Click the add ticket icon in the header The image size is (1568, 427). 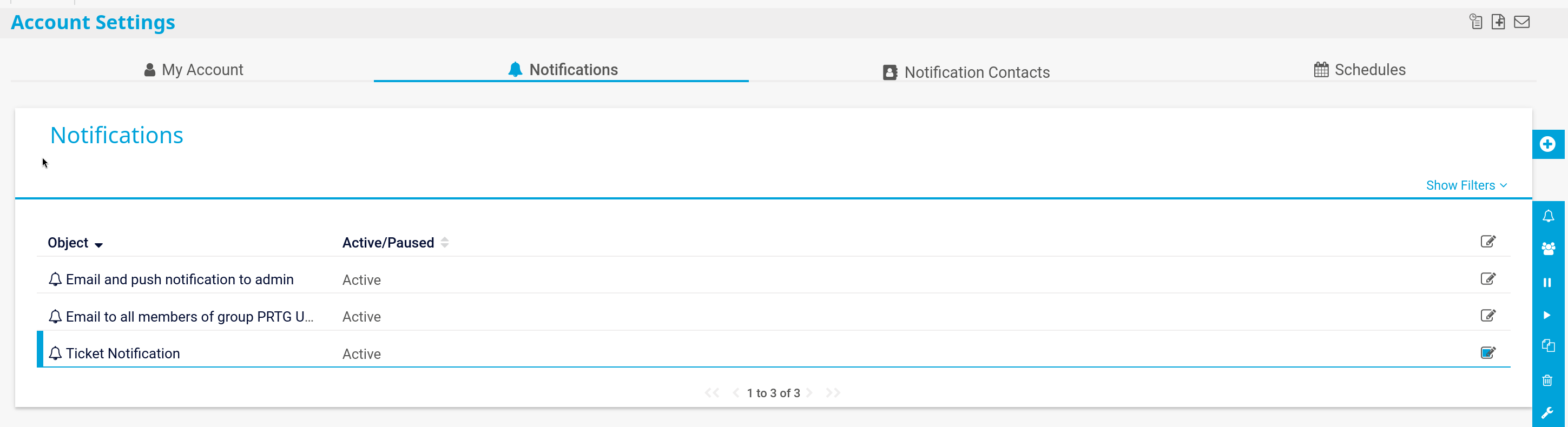(x=1498, y=22)
